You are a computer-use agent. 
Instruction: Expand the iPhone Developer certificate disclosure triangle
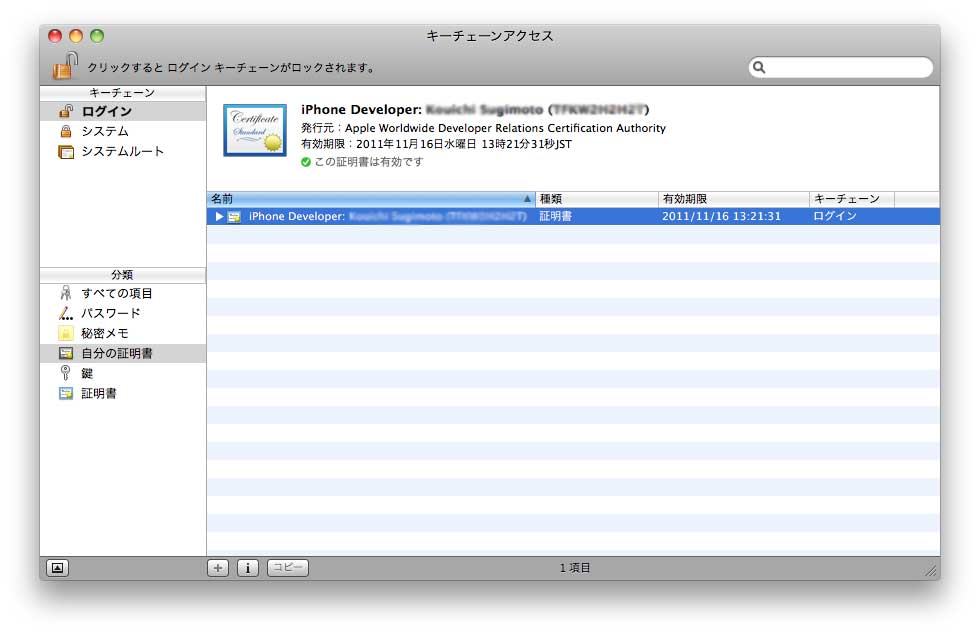(x=219, y=216)
